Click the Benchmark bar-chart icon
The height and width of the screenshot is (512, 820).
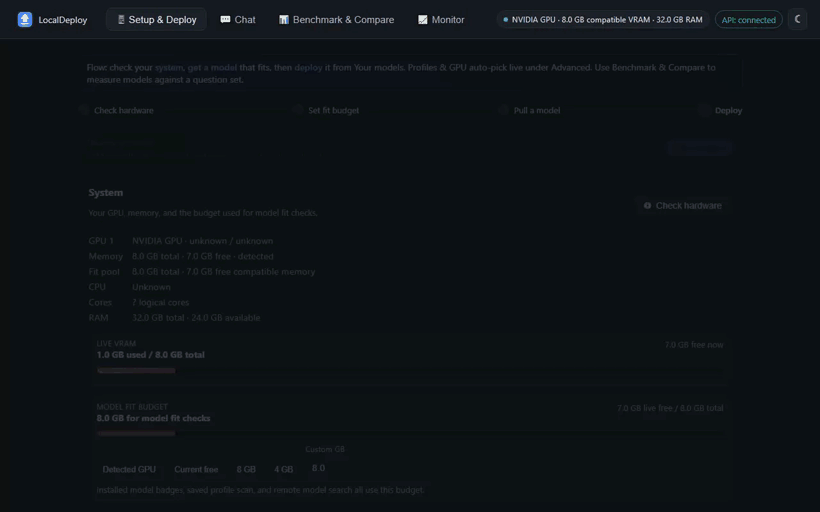click(x=283, y=19)
